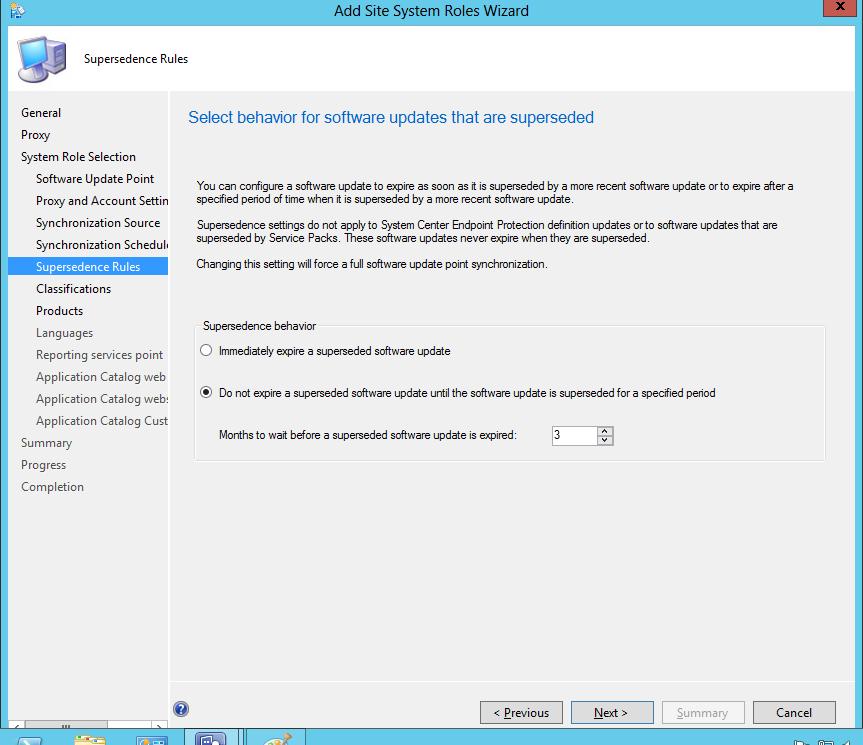Screen dimensions: 863x745
Task: Click the help question mark icon
Action: tap(181, 709)
